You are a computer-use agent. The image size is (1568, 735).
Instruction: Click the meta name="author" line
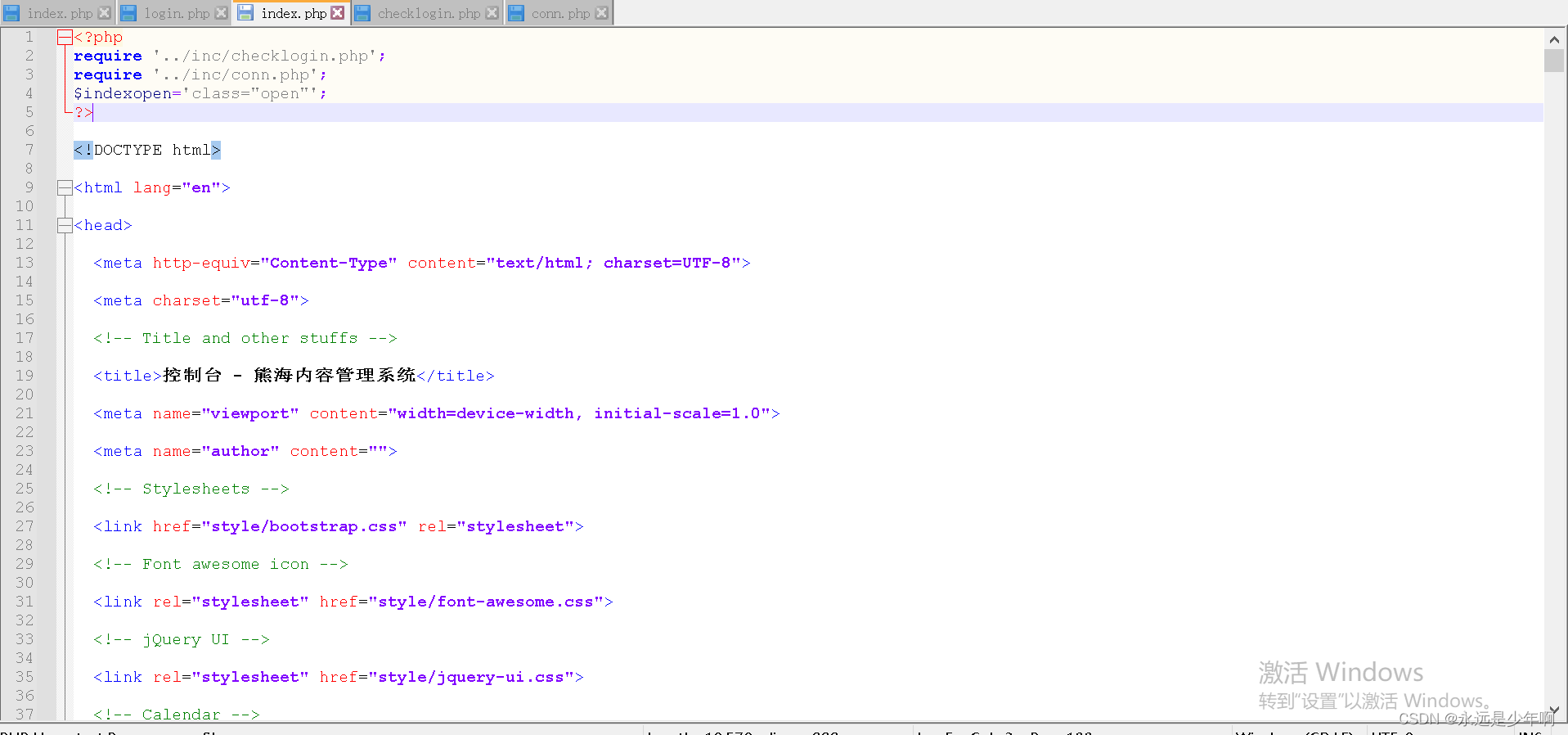[x=245, y=451]
